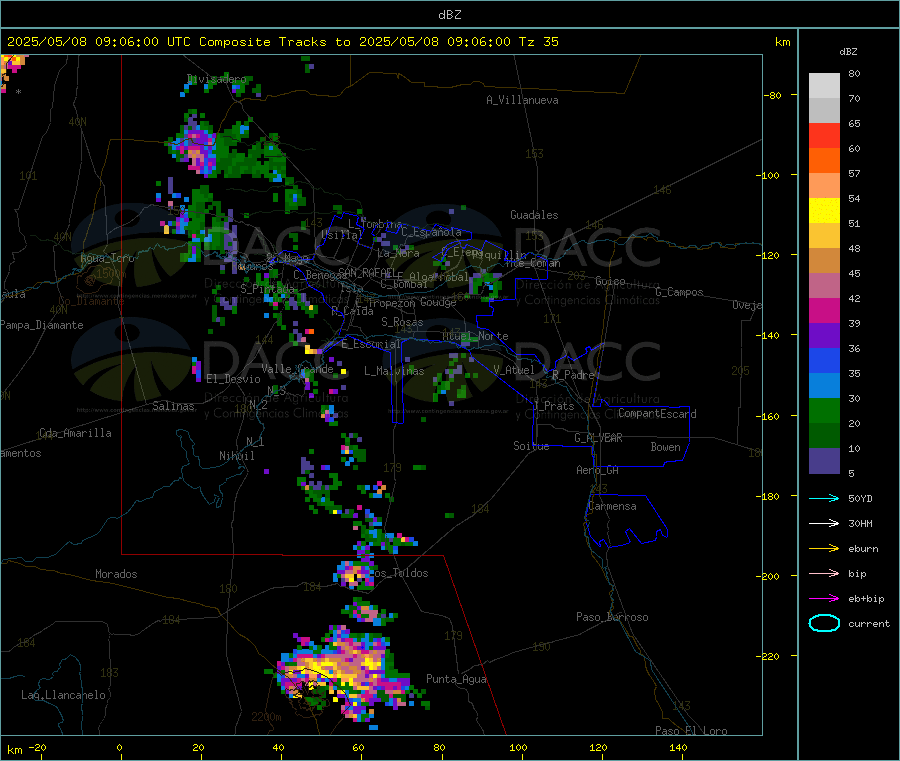Screen dimensions: 900x761
Task: Click the Atuel_Norte map label
Action: [x=475, y=336]
